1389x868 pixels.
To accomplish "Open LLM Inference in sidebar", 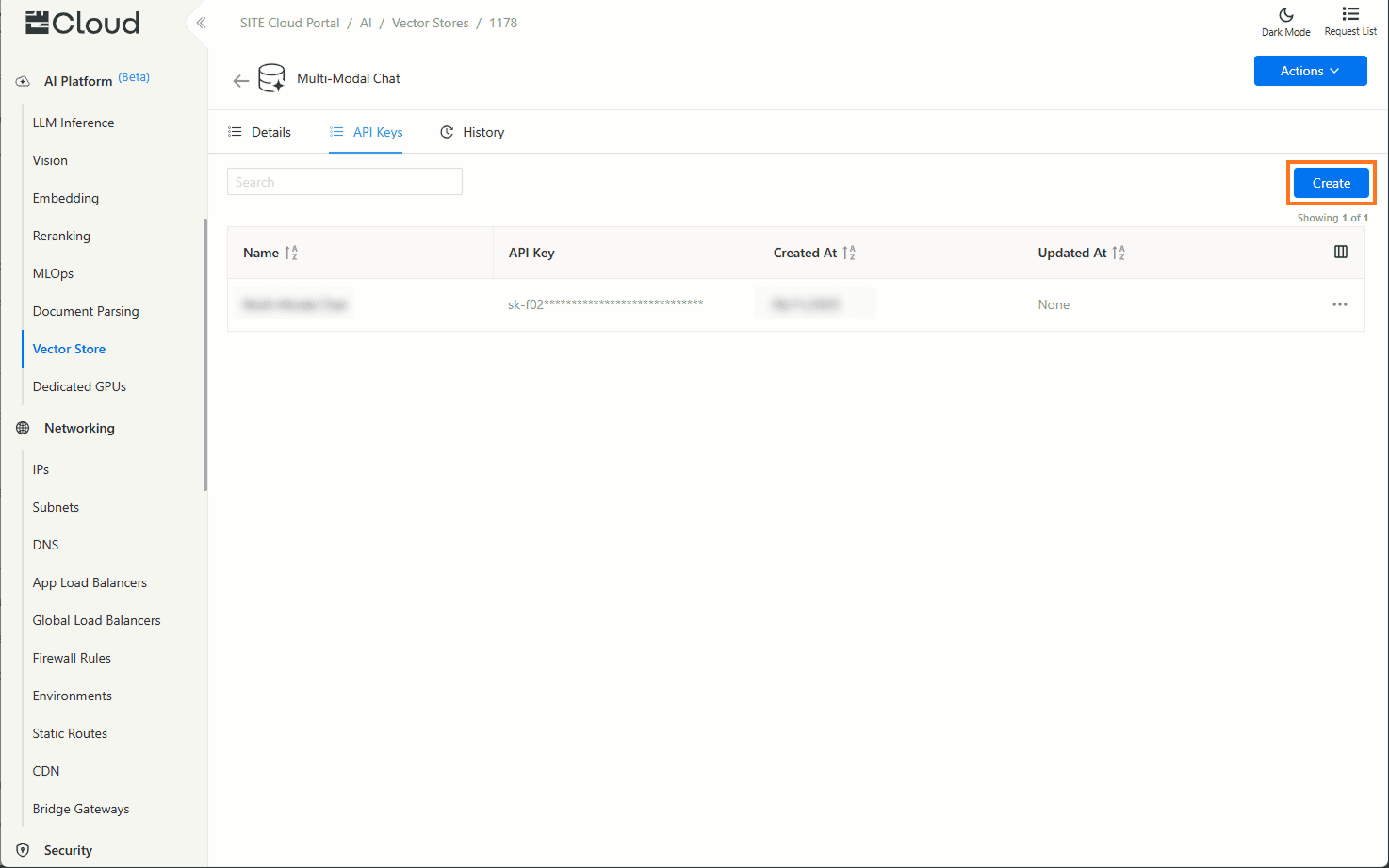I will point(74,123).
